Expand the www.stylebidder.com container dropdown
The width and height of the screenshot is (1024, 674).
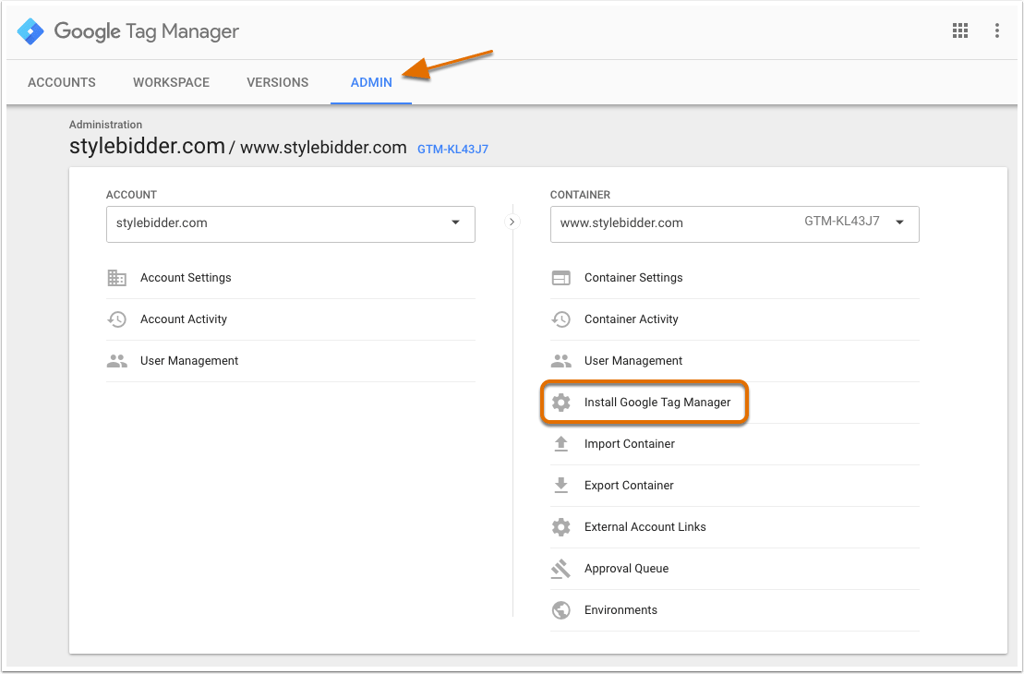735,224
